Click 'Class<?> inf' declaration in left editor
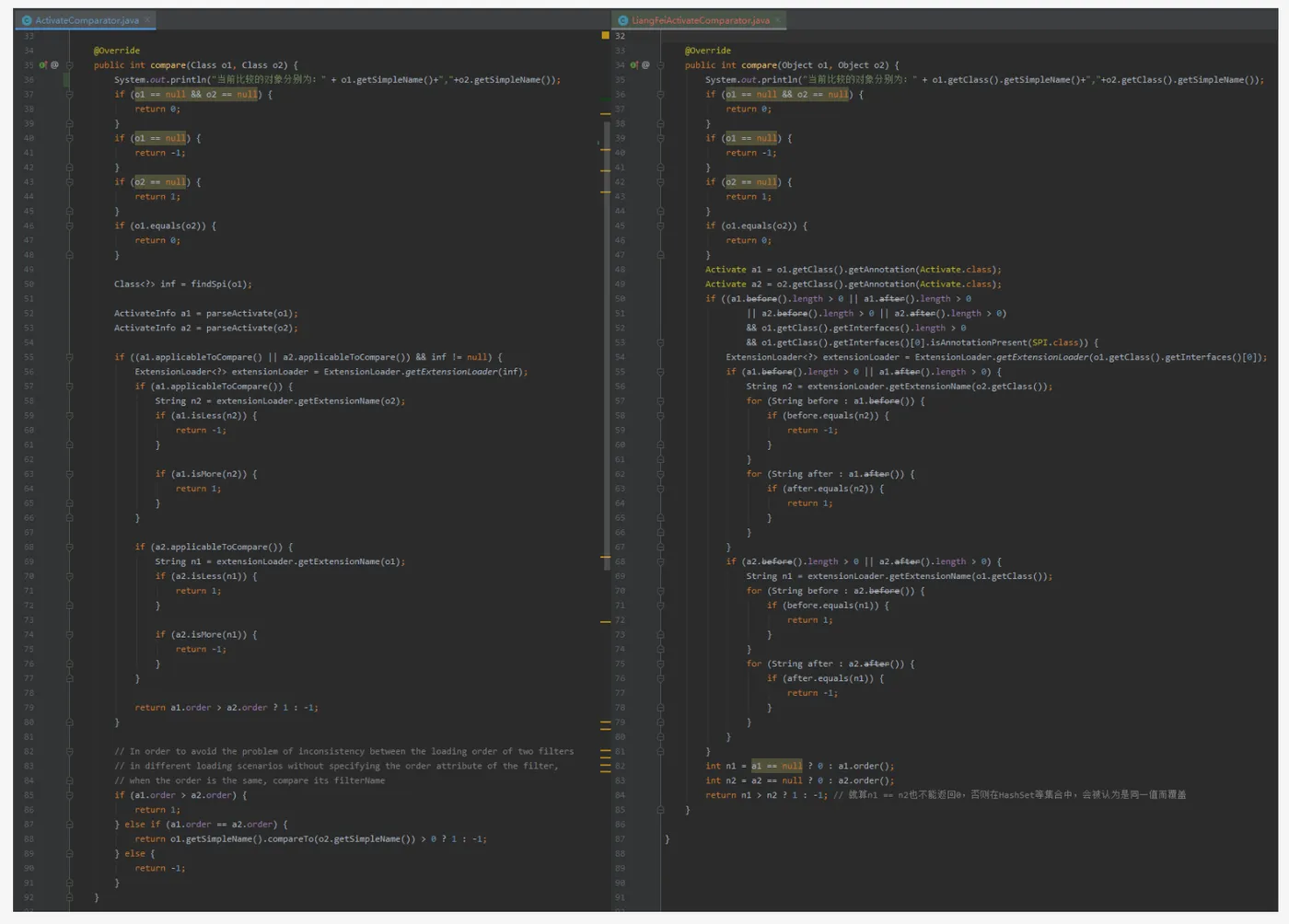The width and height of the screenshot is (1289, 924). click(x=145, y=284)
